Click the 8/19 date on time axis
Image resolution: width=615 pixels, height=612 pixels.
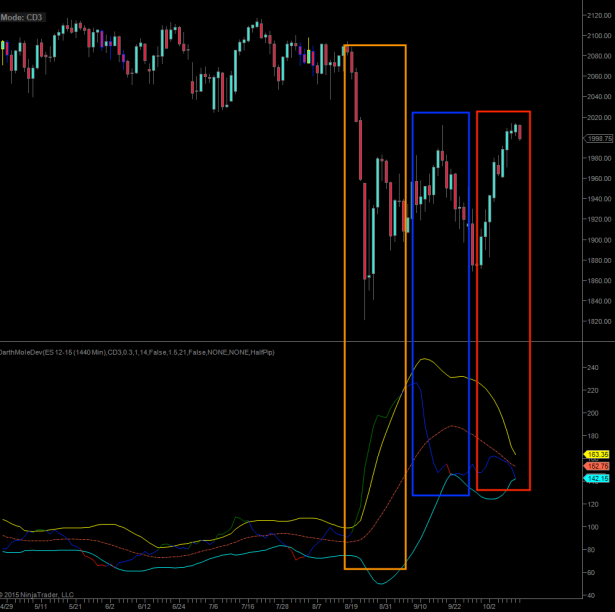(352, 605)
